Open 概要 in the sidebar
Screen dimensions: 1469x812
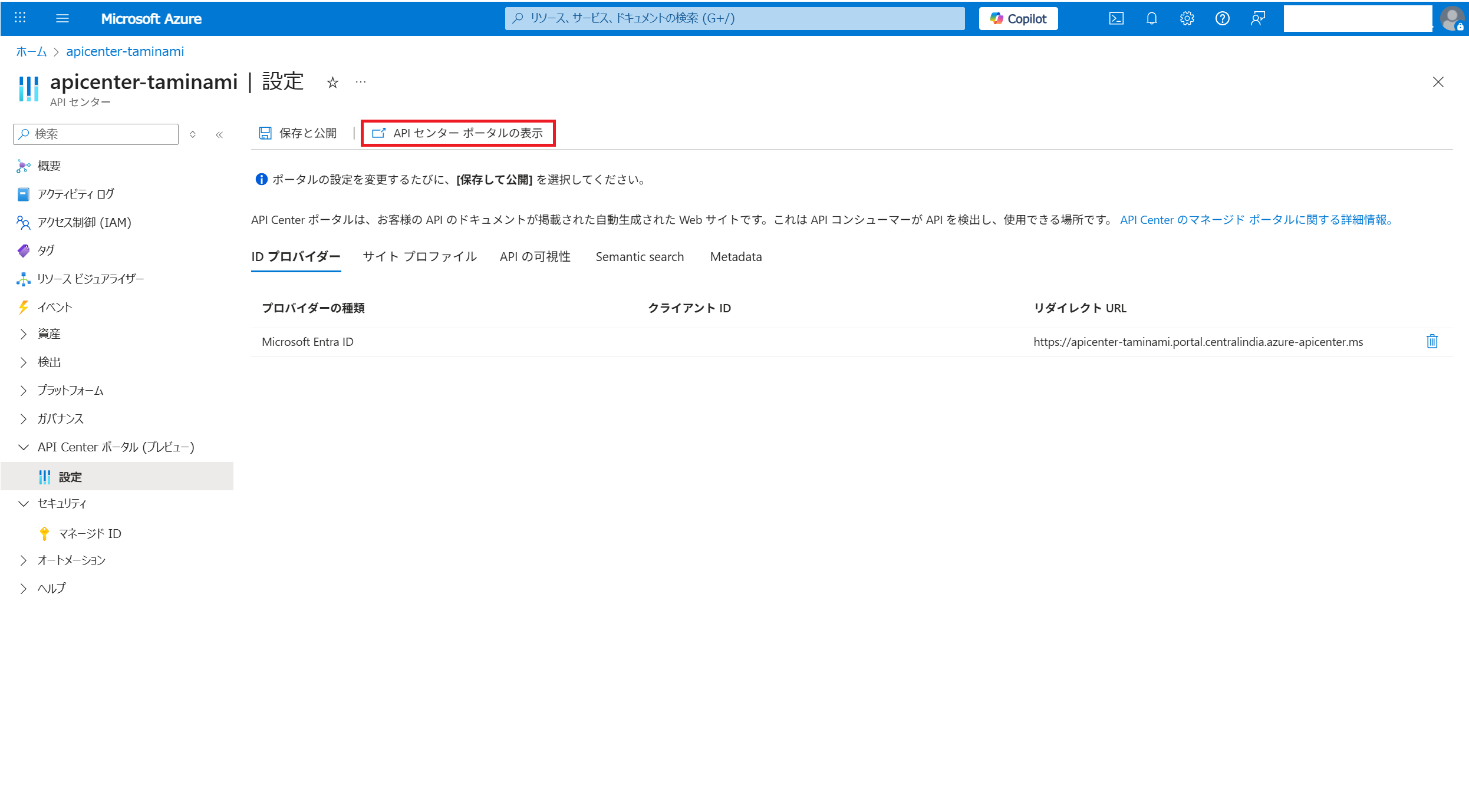[x=49, y=166]
